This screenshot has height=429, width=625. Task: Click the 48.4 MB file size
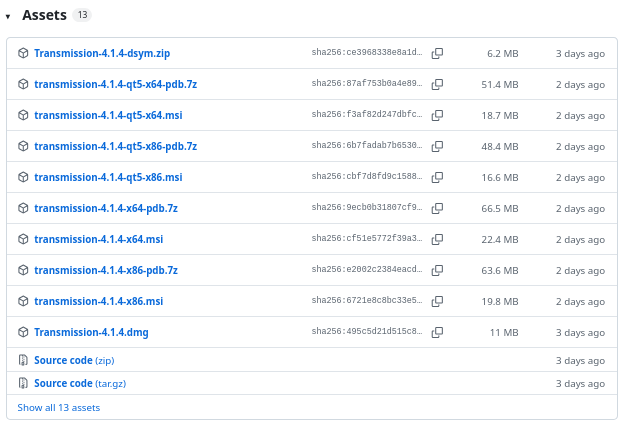500,147
